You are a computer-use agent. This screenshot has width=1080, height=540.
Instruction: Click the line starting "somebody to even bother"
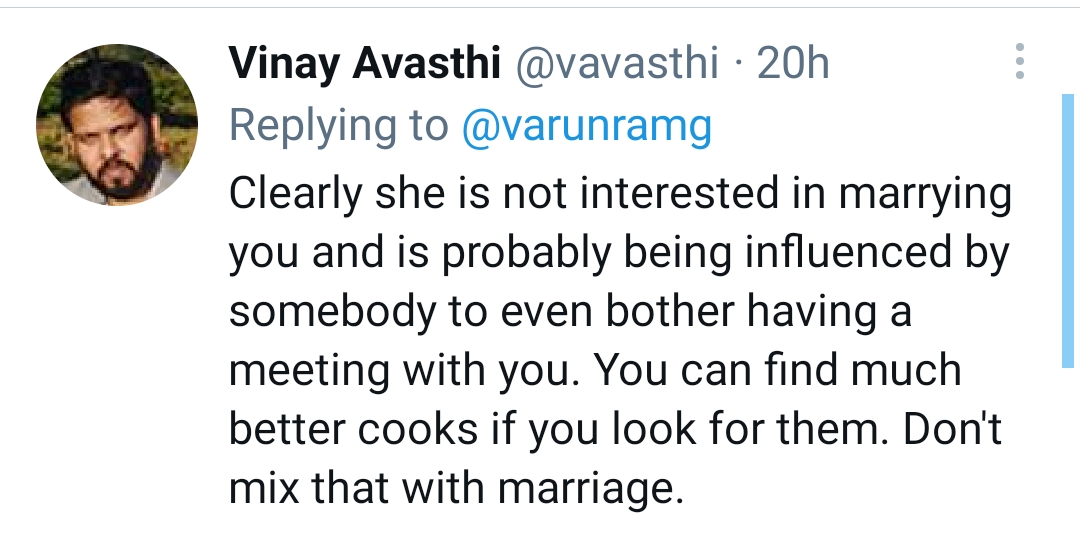570,312
